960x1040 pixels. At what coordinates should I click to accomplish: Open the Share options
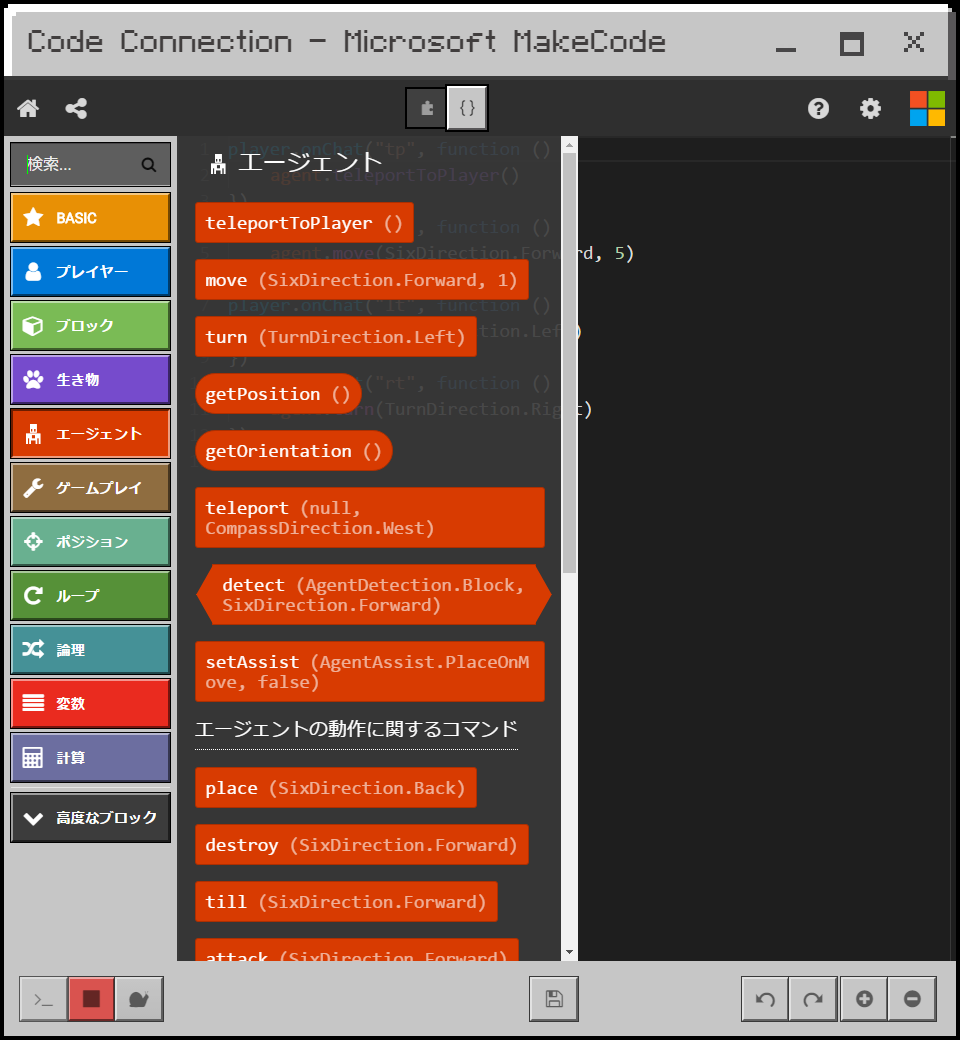tap(76, 108)
